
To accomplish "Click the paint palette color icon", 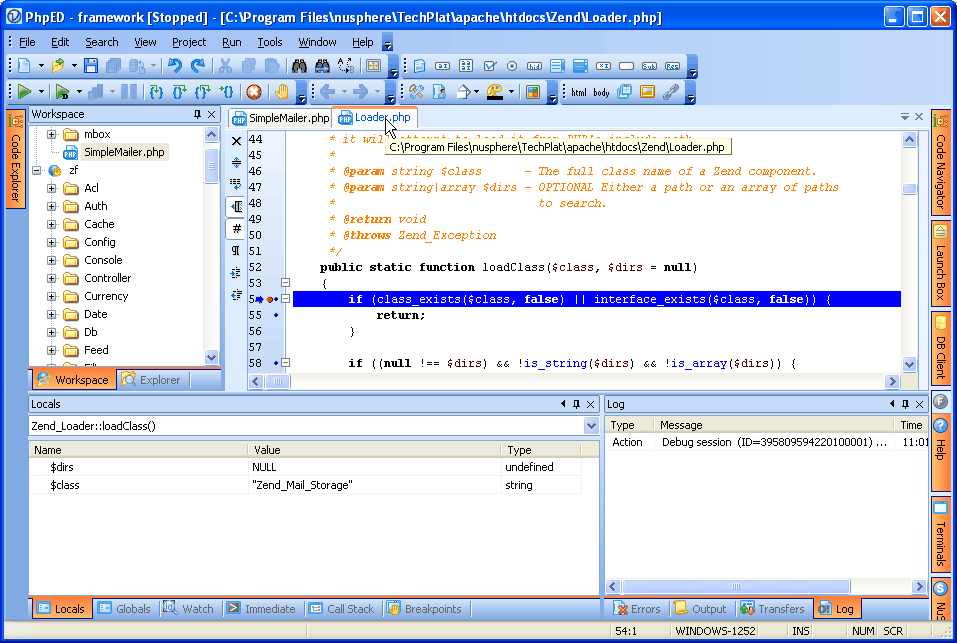I will [x=495, y=92].
